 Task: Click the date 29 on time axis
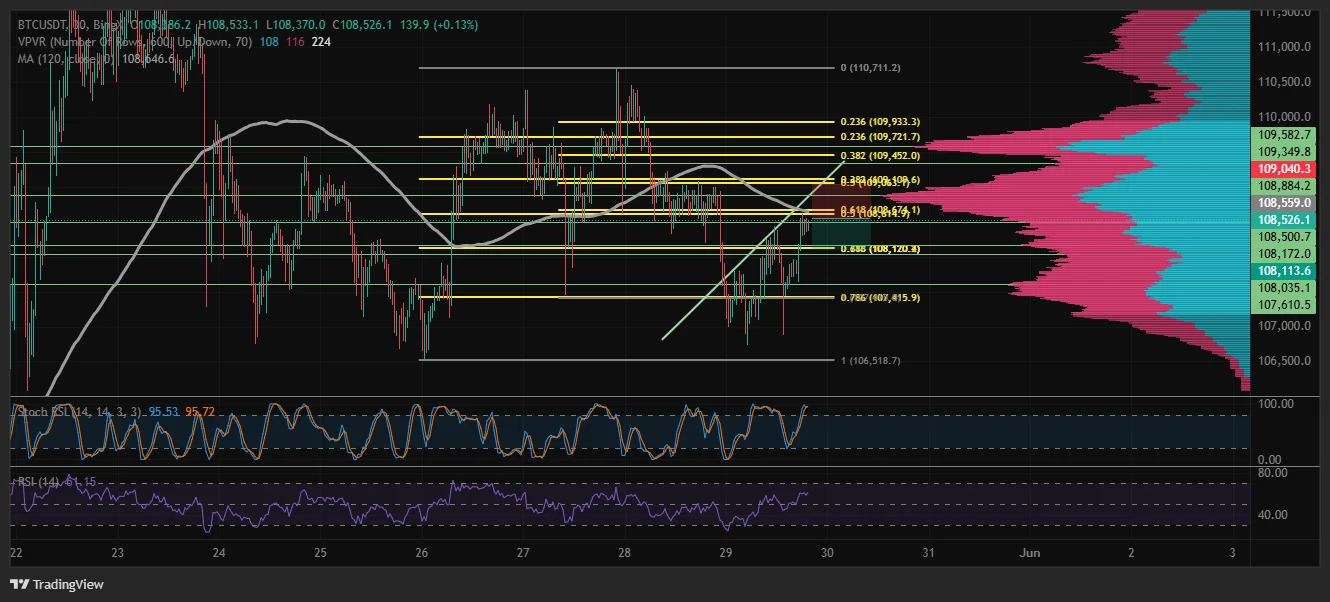point(726,552)
